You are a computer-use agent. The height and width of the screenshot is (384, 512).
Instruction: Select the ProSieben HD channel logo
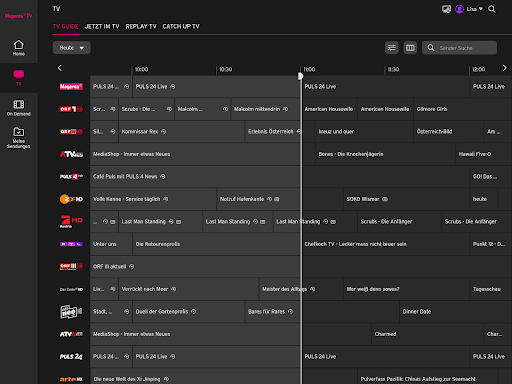pyautogui.click(x=71, y=222)
